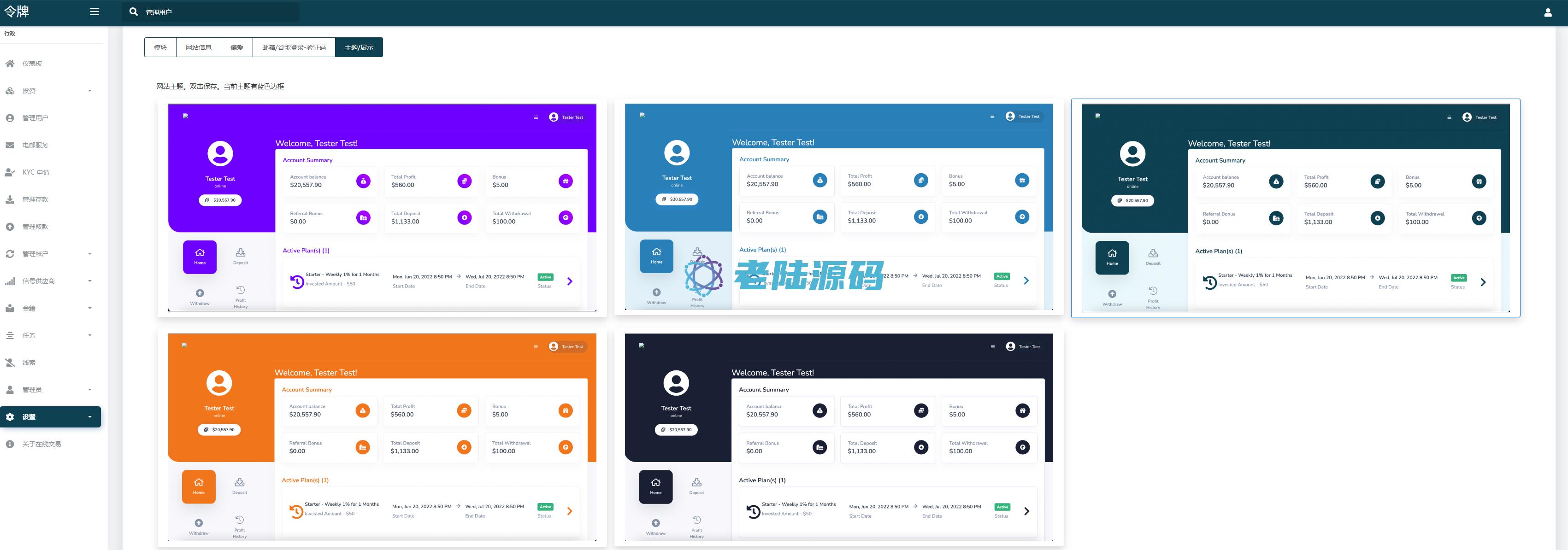Switch to the 模块 tab
Image resolution: width=1568 pixels, height=550 pixels.
pyautogui.click(x=160, y=47)
